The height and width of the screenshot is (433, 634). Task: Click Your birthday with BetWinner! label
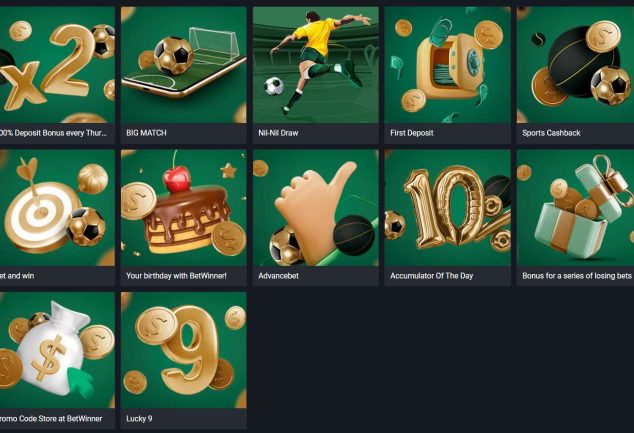click(176, 276)
